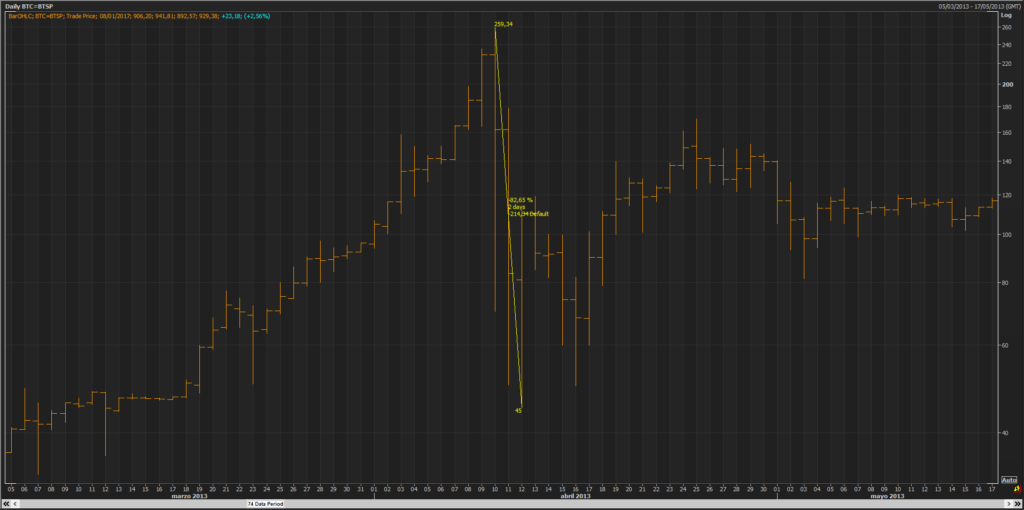Select the 259,34 trendline start label
The width and height of the screenshot is (1024, 510).
[503, 24]
